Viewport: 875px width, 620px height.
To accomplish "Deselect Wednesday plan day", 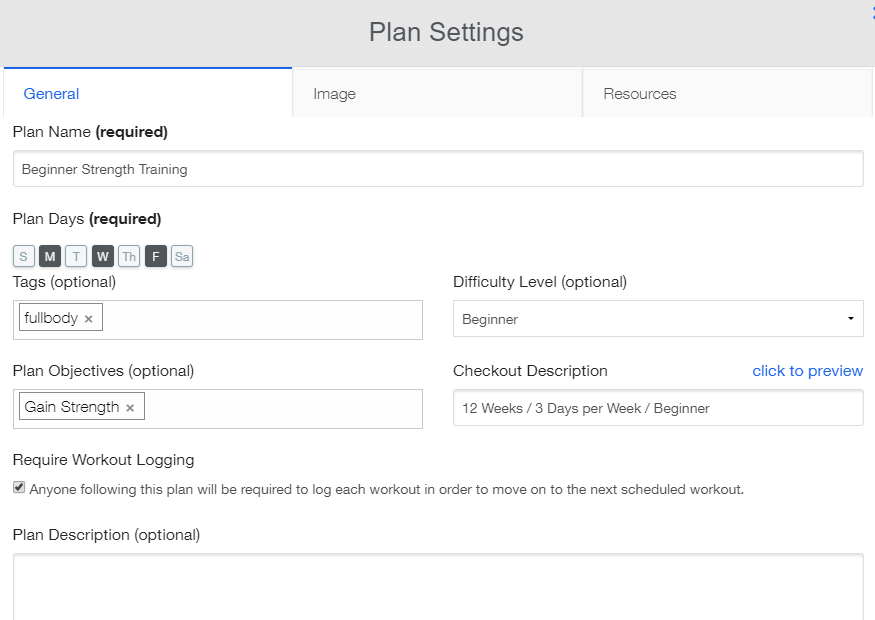I will pos(103,257).
